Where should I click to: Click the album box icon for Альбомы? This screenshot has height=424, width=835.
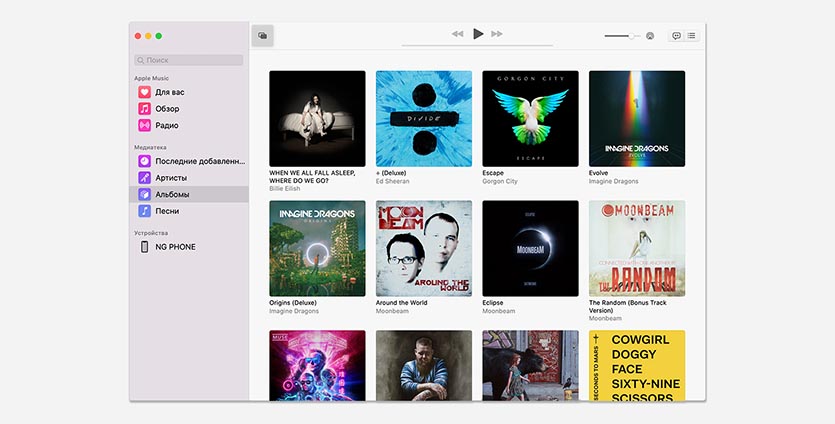(x=144, y=194)
